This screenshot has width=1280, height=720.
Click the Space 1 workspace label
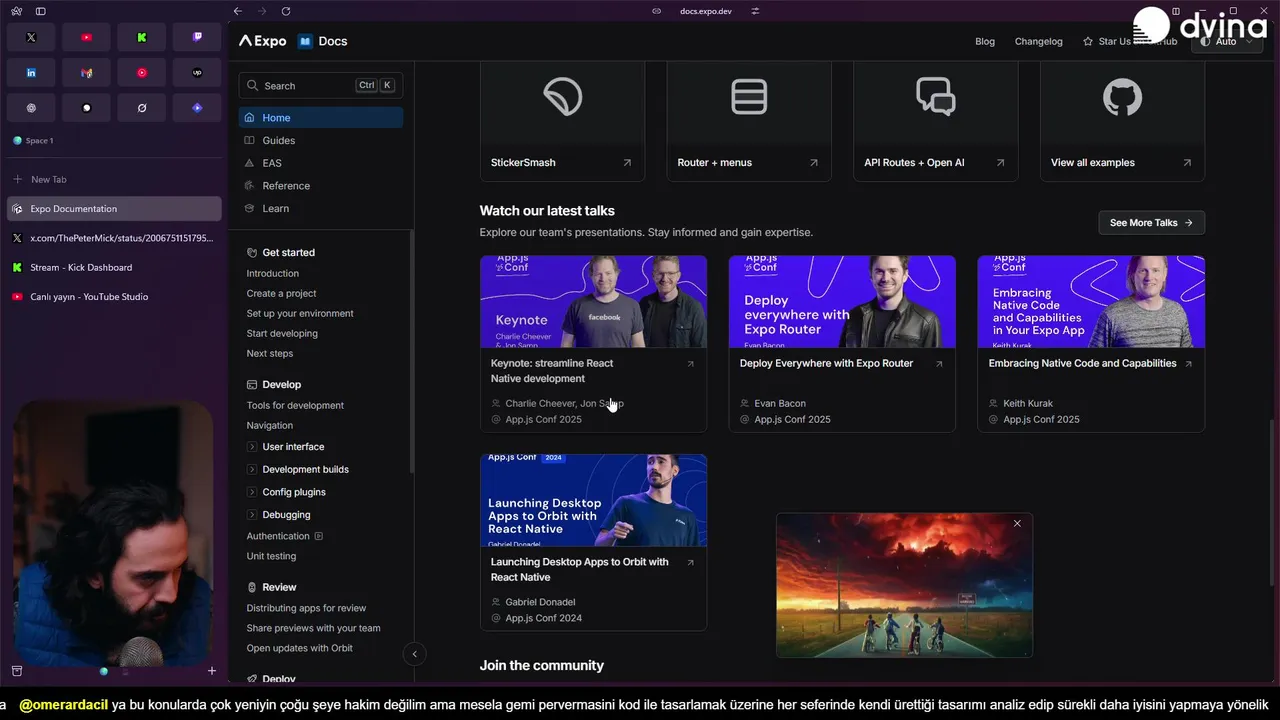click(39, 141)
